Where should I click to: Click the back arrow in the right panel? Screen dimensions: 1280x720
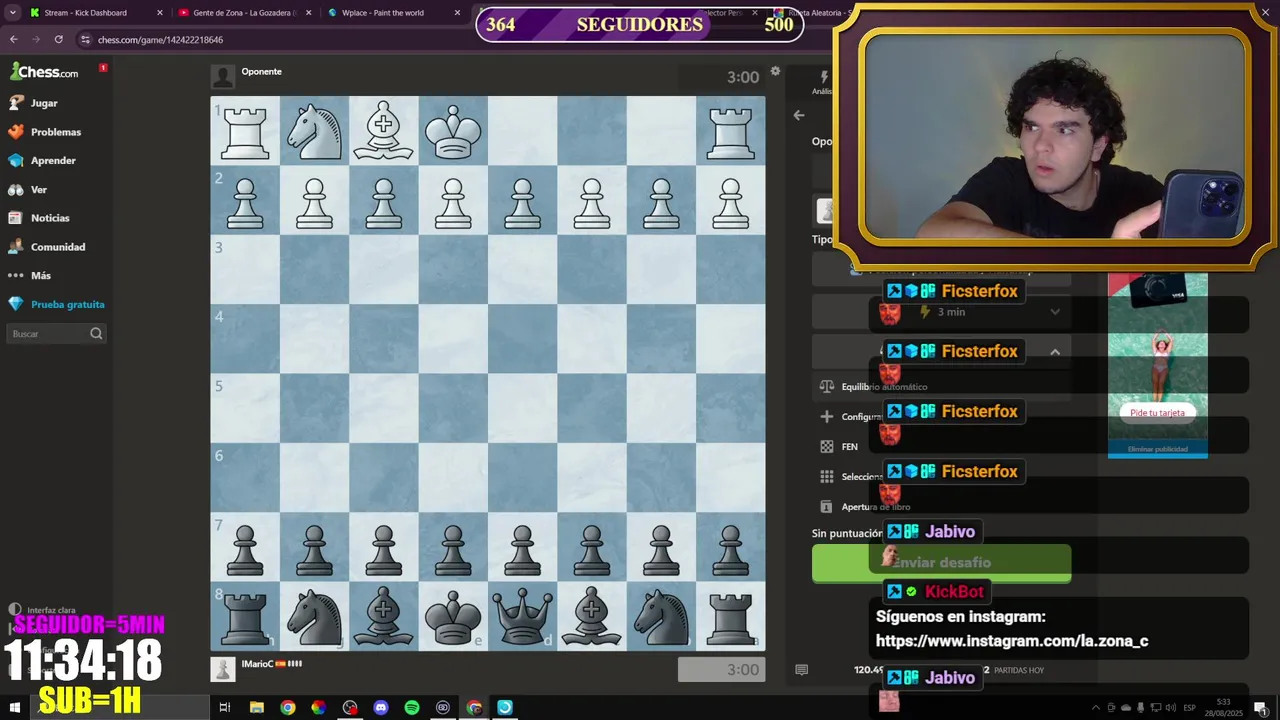798,115
